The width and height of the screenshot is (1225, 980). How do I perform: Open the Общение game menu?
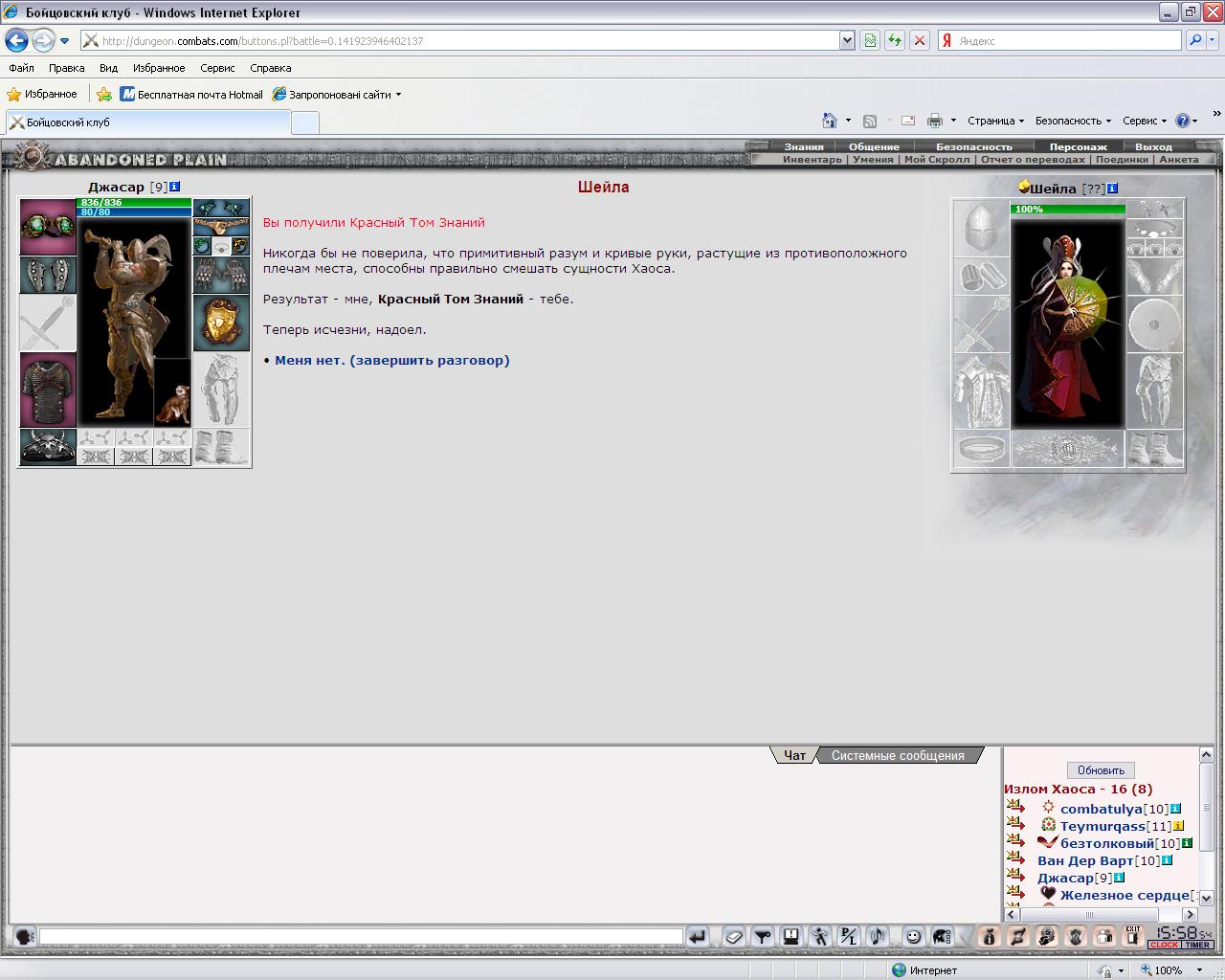[x=874, y=146]
